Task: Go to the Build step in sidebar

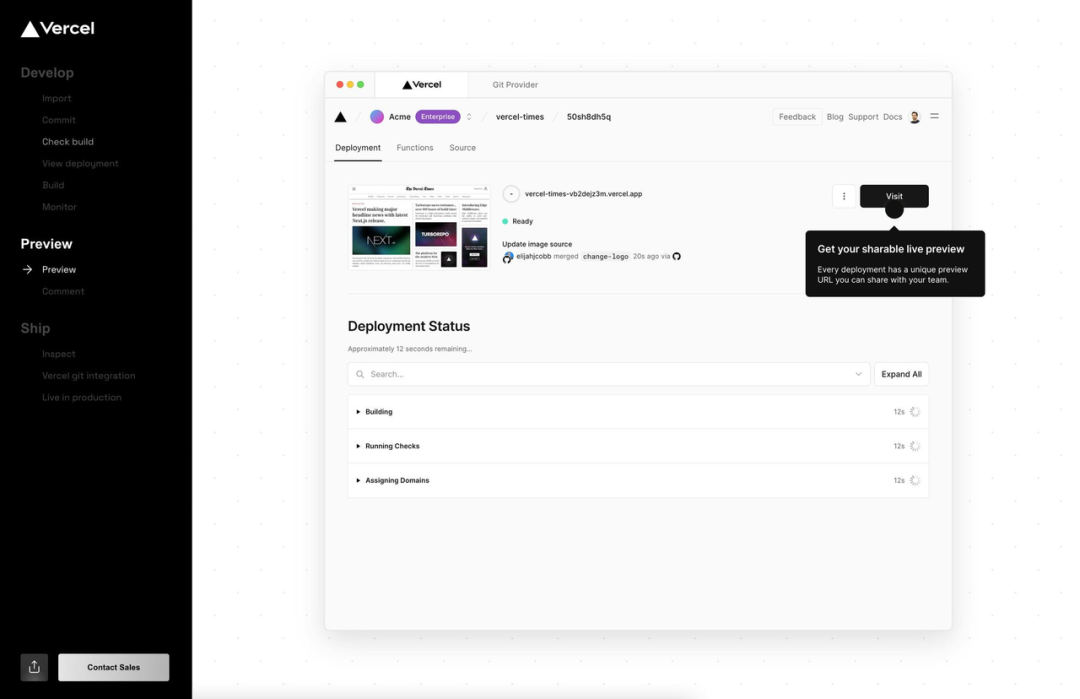Action: click(53, 185)
